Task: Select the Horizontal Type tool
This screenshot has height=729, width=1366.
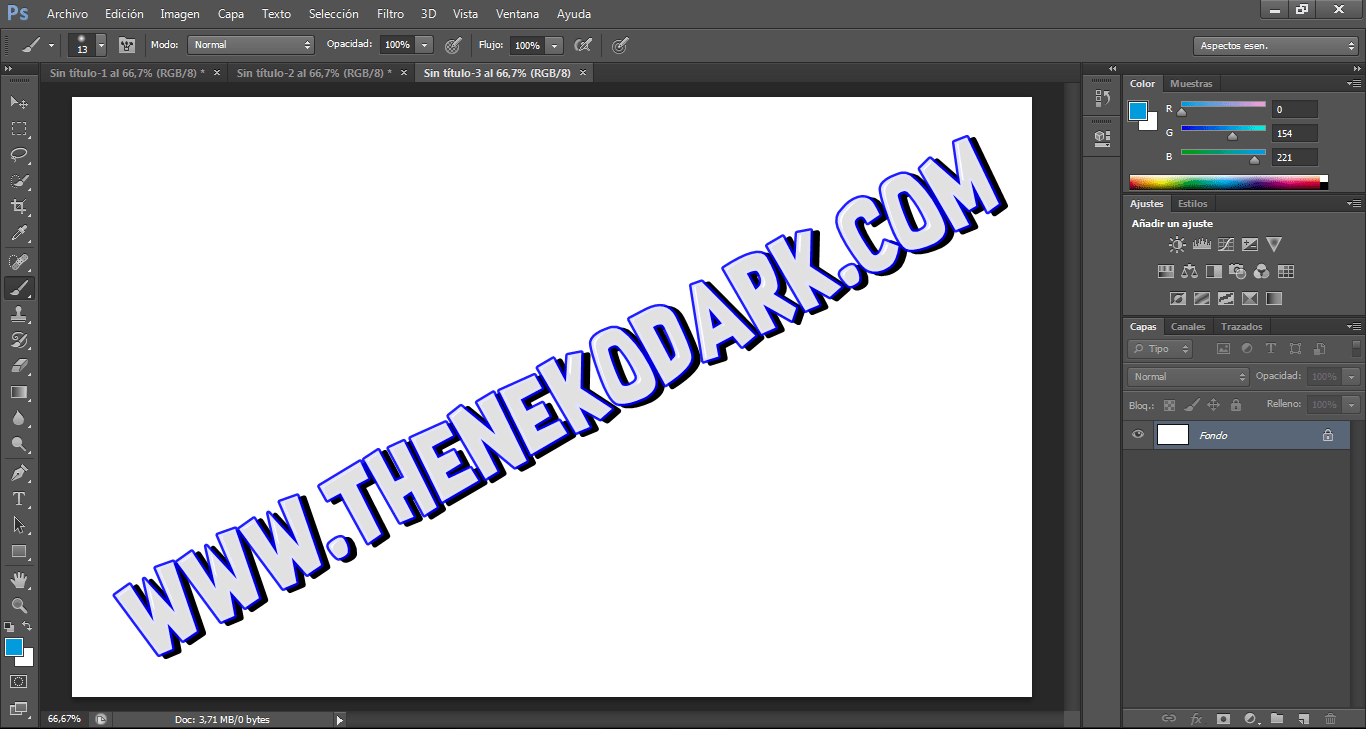Action: [19, 498]
